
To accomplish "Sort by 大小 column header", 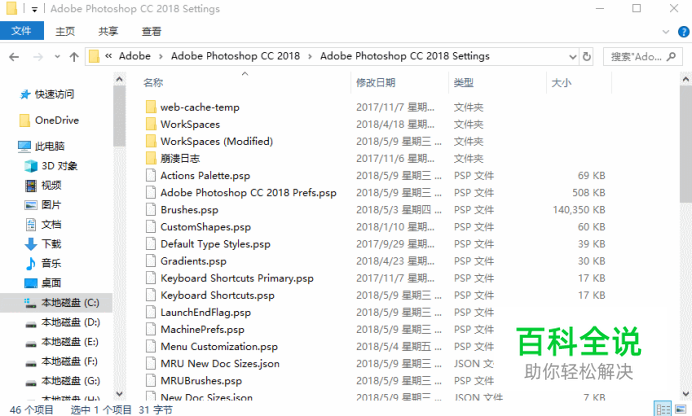I will pyautogui.click(x=561, y=82).
